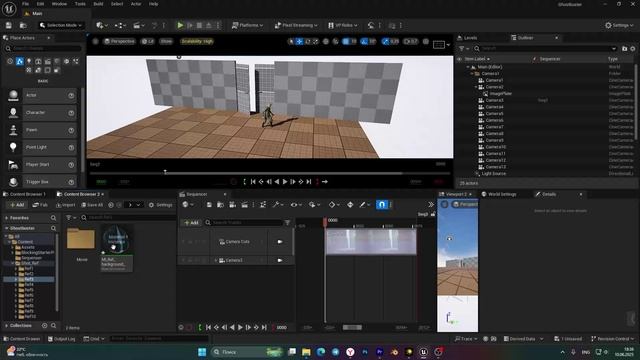
Task: Open the Sequencer wrench actions menu
Action: coord(277,204)
